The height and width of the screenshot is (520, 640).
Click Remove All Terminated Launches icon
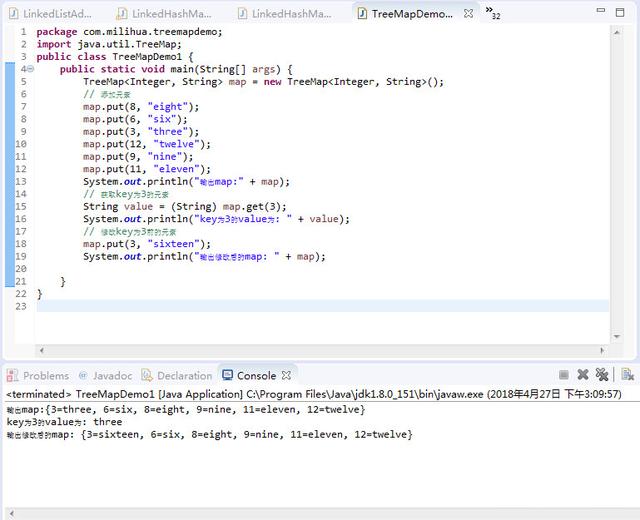click(x=602, y=375)
